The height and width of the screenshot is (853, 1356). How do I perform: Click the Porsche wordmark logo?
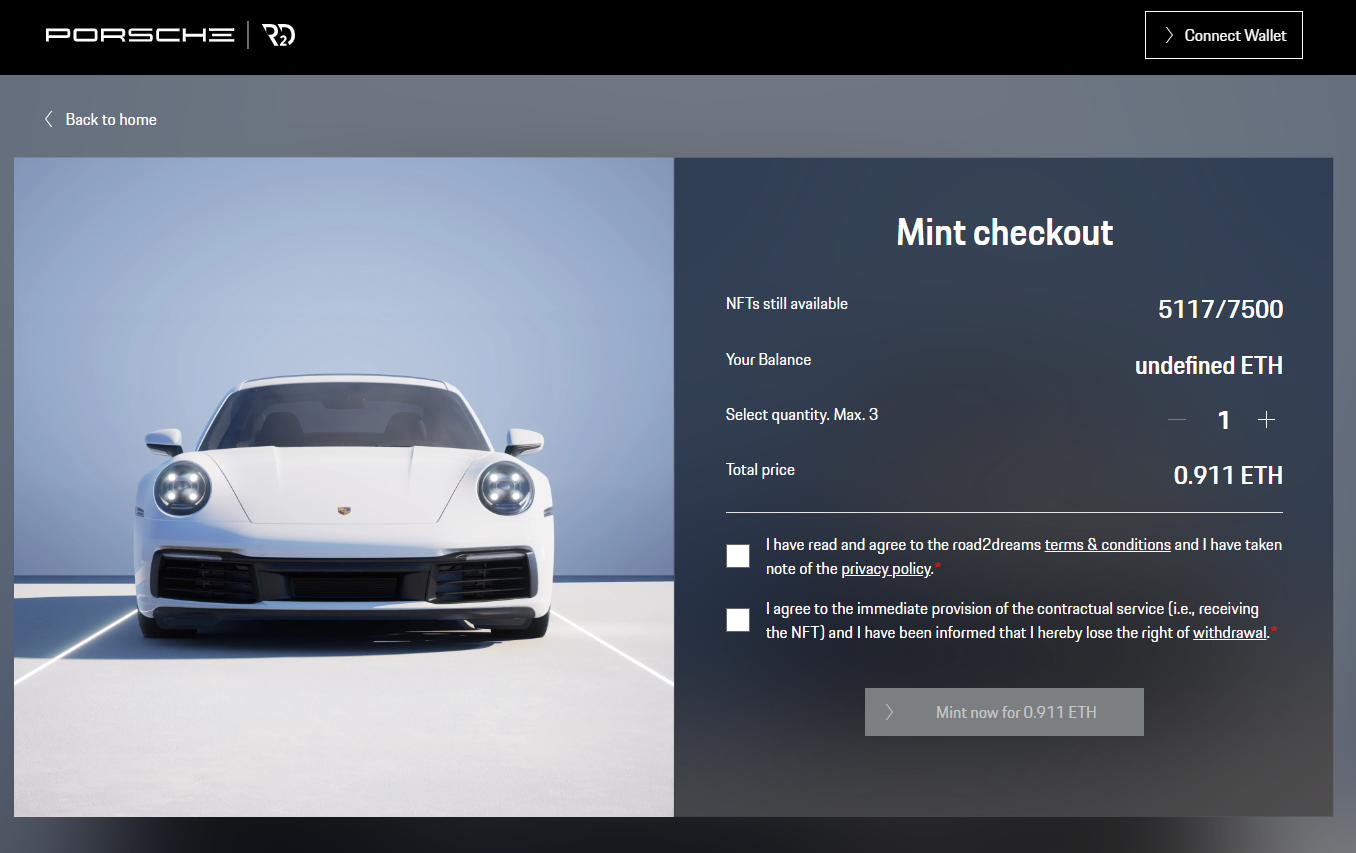pyautogui.click(x=140, y=35)
